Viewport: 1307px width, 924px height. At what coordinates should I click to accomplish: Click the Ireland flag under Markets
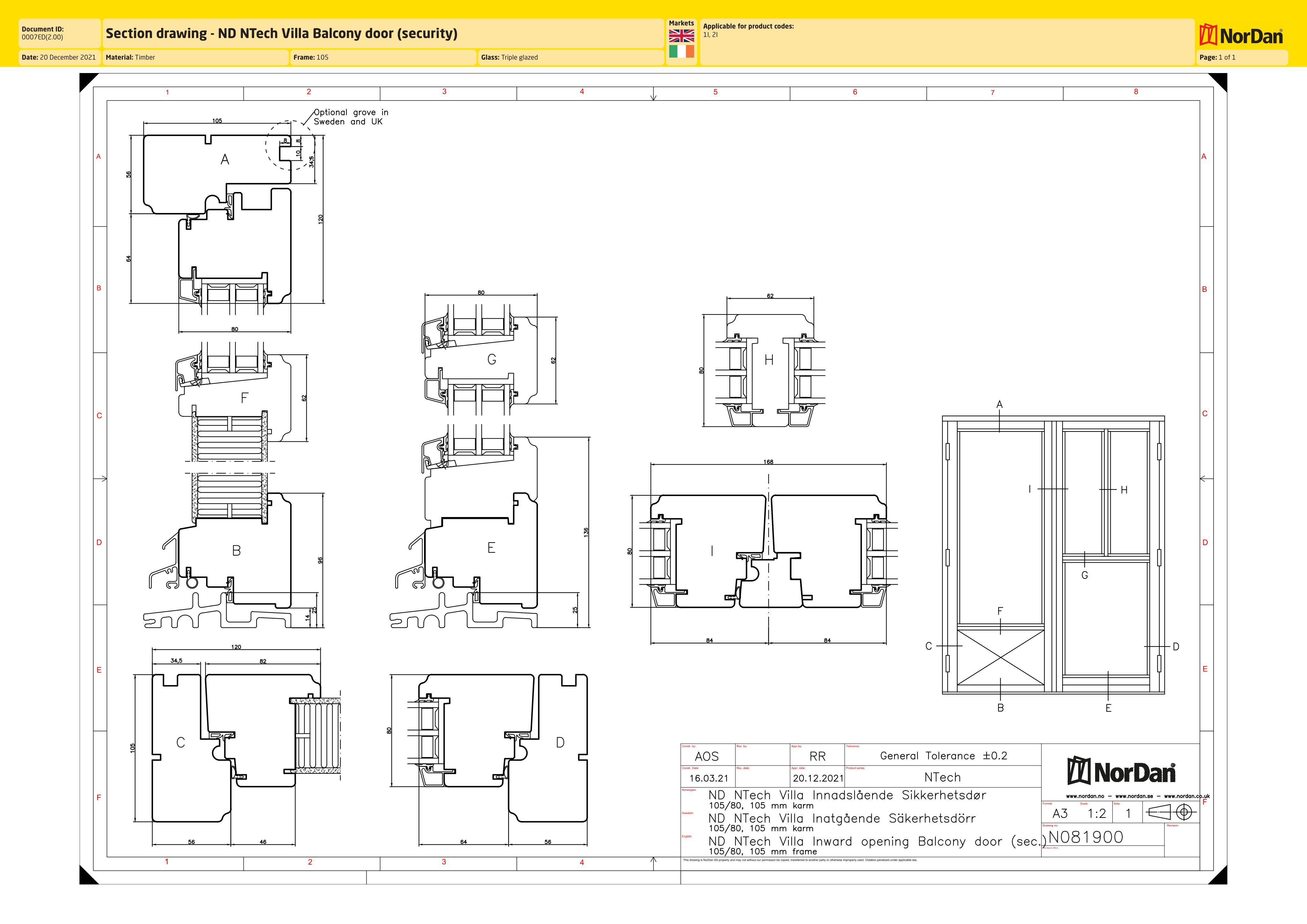[x=681, y=52]
